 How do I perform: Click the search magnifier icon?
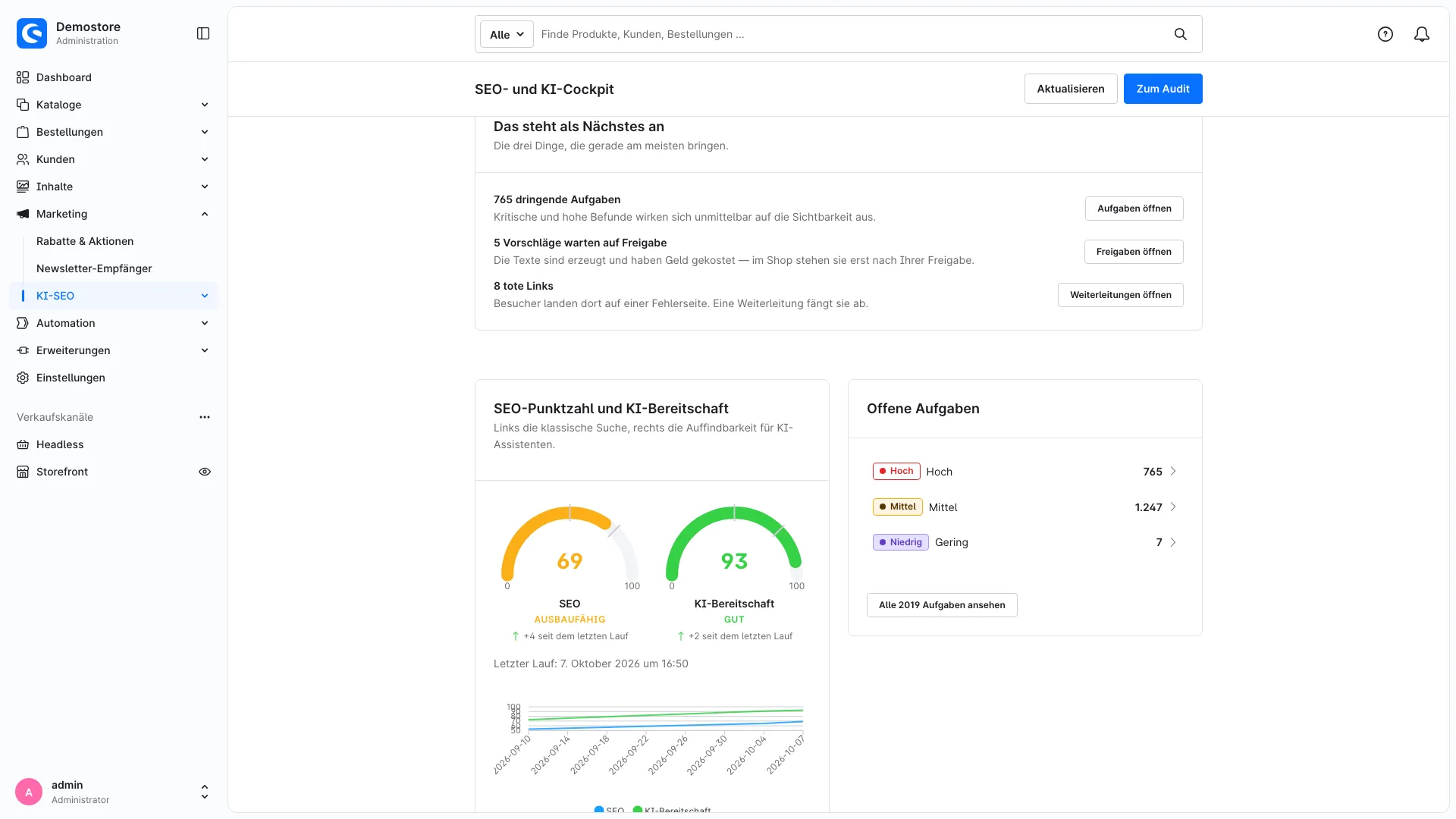1181,34
